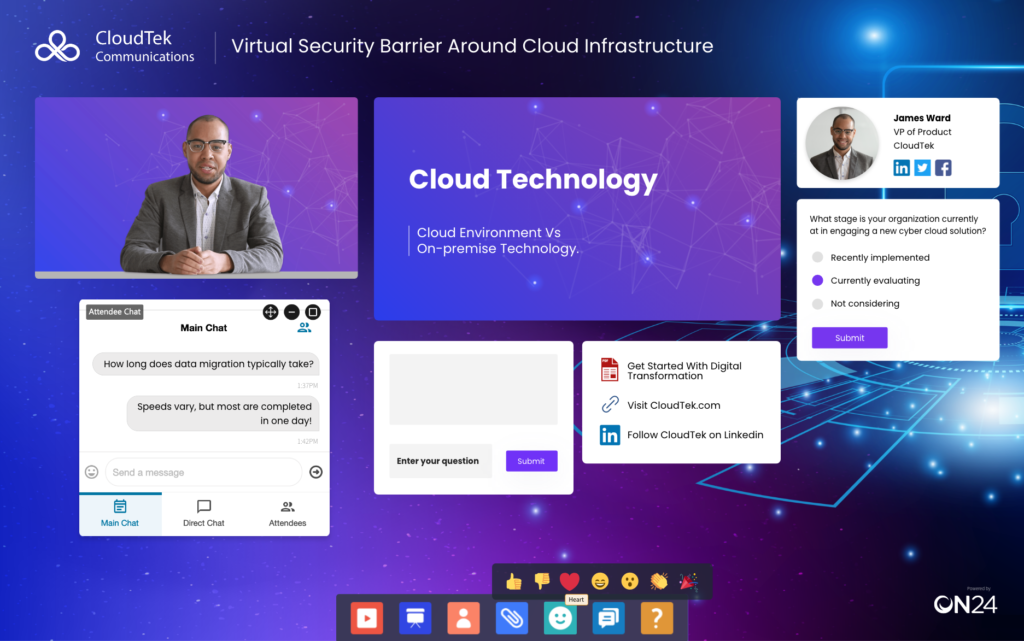Image resolution: width=1024 pixels, height=641 pixels.
Task: Click the ON24 logo
Action: (x=965, y=604)
